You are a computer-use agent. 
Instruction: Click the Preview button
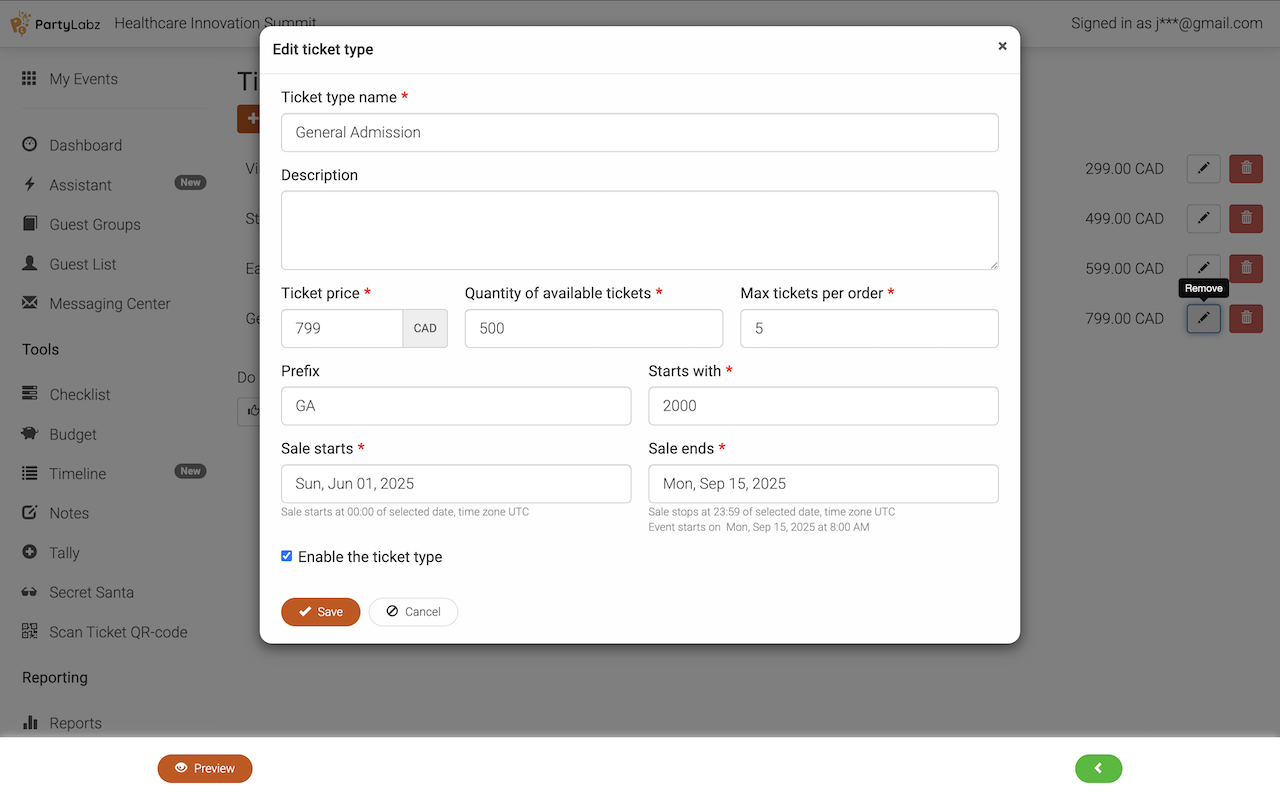(205, 768)
